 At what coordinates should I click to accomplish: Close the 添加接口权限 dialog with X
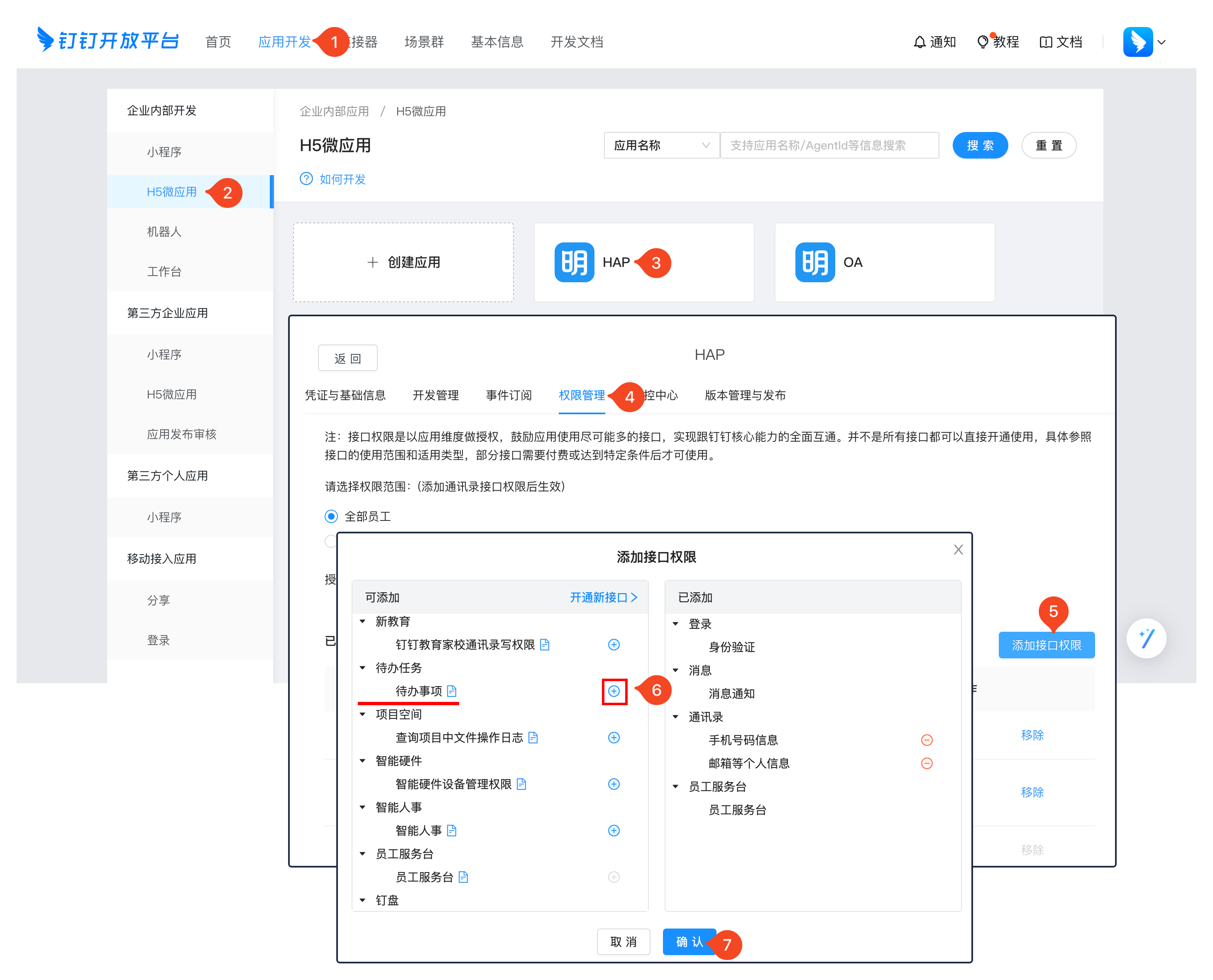958,550
